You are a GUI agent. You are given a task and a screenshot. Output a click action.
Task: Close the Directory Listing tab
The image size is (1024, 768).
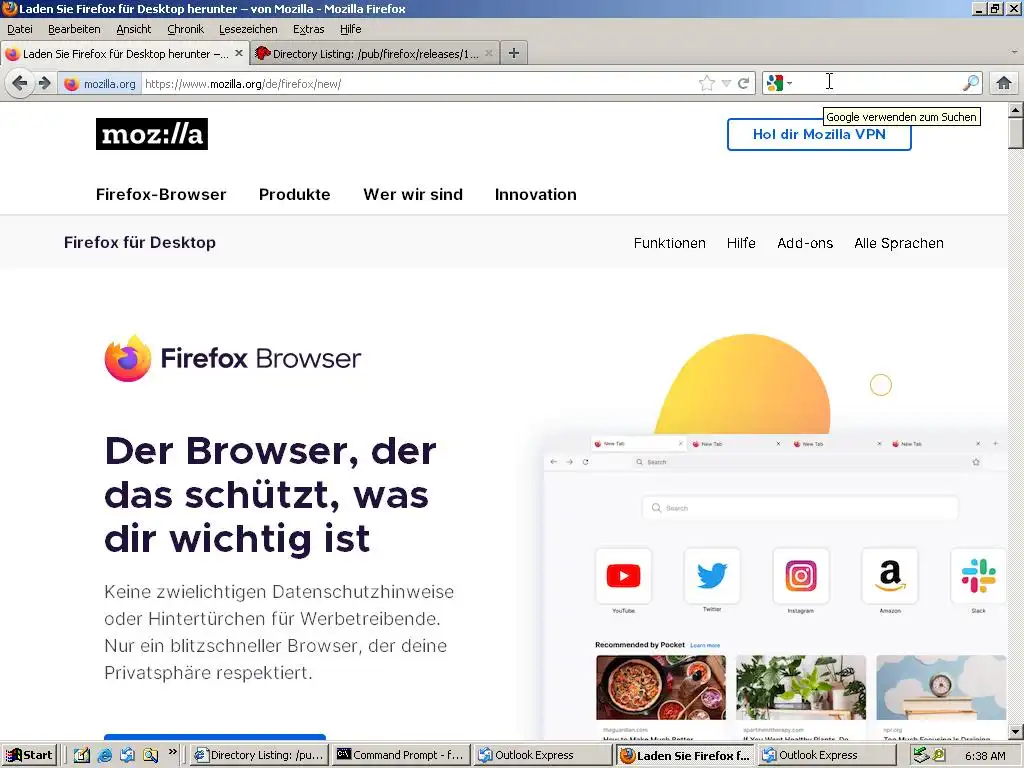point(488,53)
